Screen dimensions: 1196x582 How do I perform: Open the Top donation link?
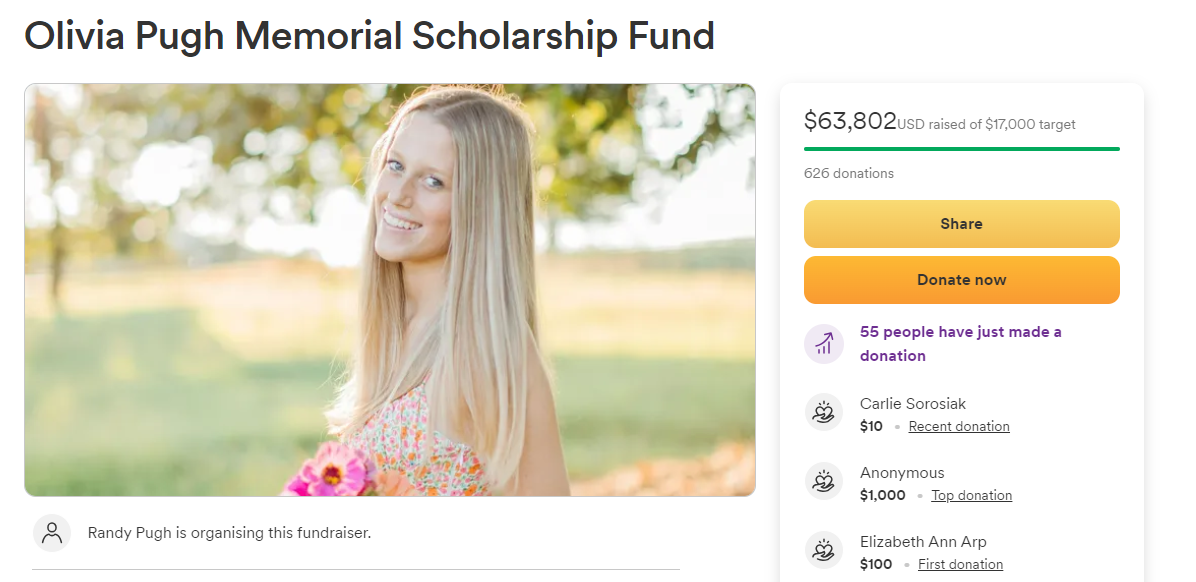(x=971, y=495)
